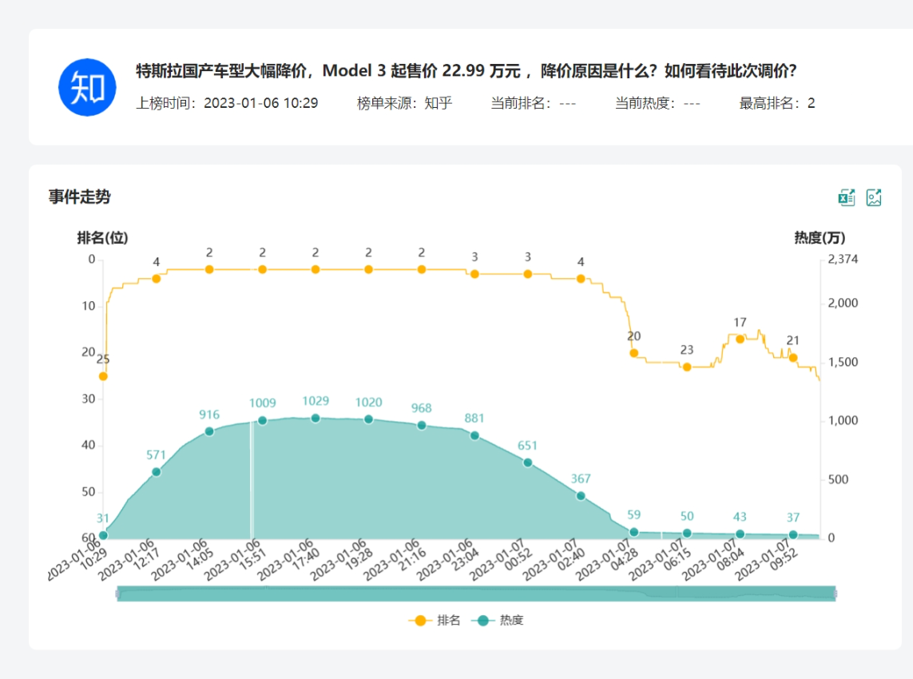
Task: Click the right handle of zoom slider
Action: point(834,594)
